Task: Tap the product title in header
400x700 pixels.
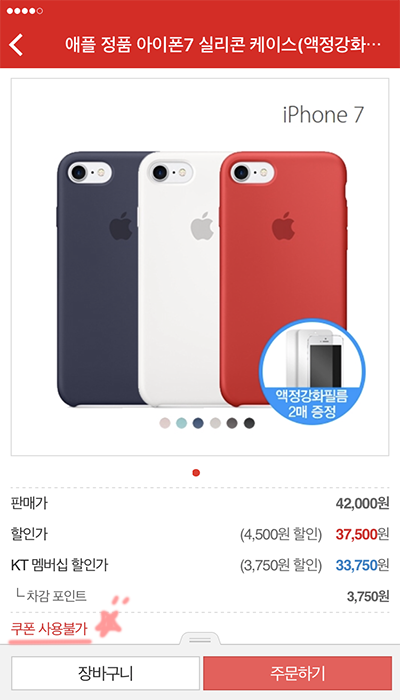Action: 222,45
